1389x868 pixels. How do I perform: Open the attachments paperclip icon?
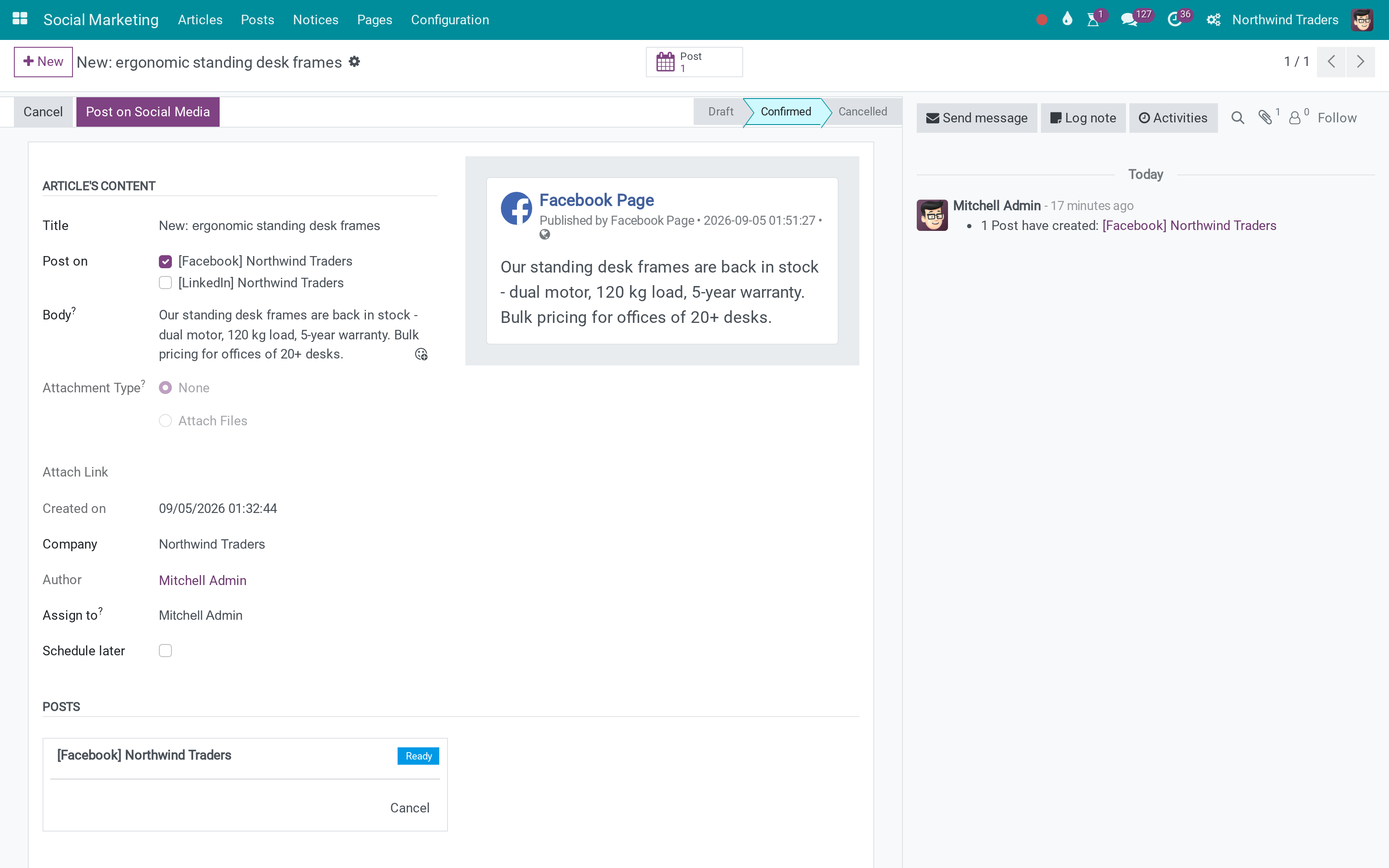tap(1265, 117)
